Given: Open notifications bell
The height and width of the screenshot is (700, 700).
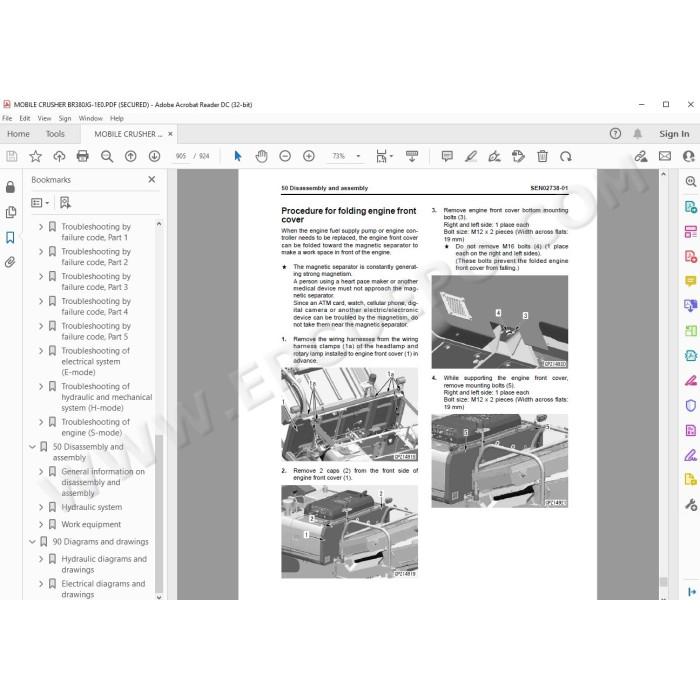Looking at the screenshot, I should 638,133.
